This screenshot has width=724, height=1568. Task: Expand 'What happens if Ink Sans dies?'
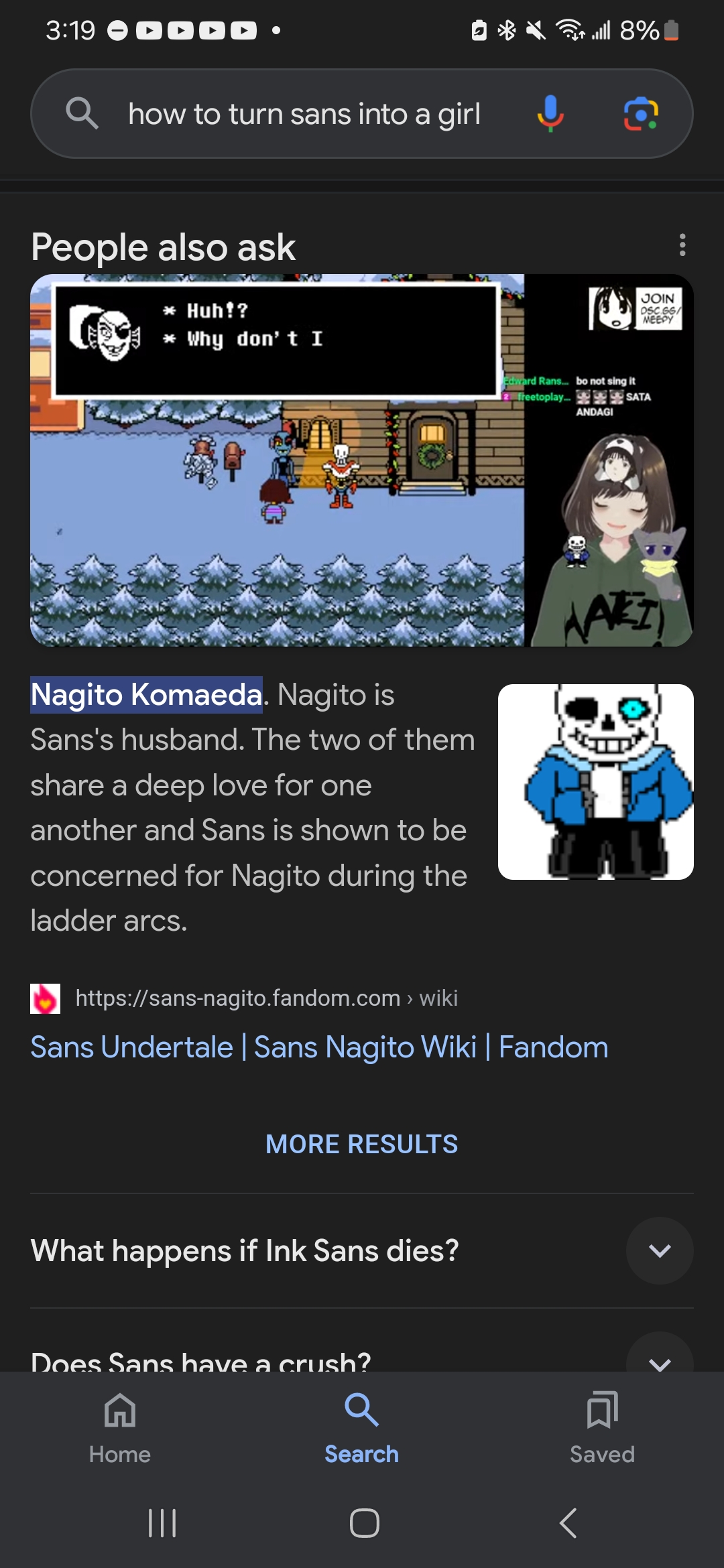pos(362,1250)
